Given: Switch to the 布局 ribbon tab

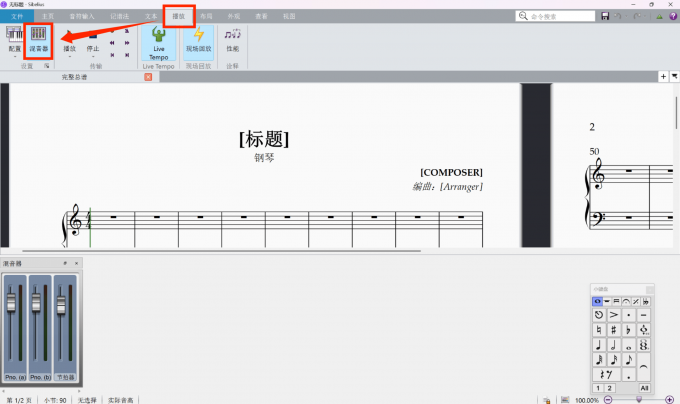Looking at the screenshot, I should [x=206, y=16].
